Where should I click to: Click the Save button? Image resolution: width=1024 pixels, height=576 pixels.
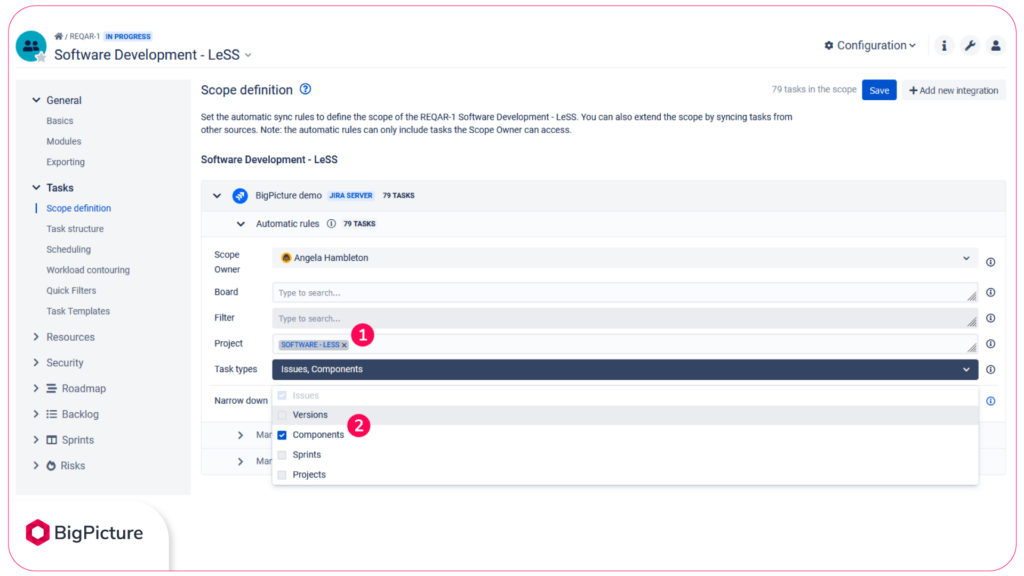pyautogui.click(x=879, y=89)
